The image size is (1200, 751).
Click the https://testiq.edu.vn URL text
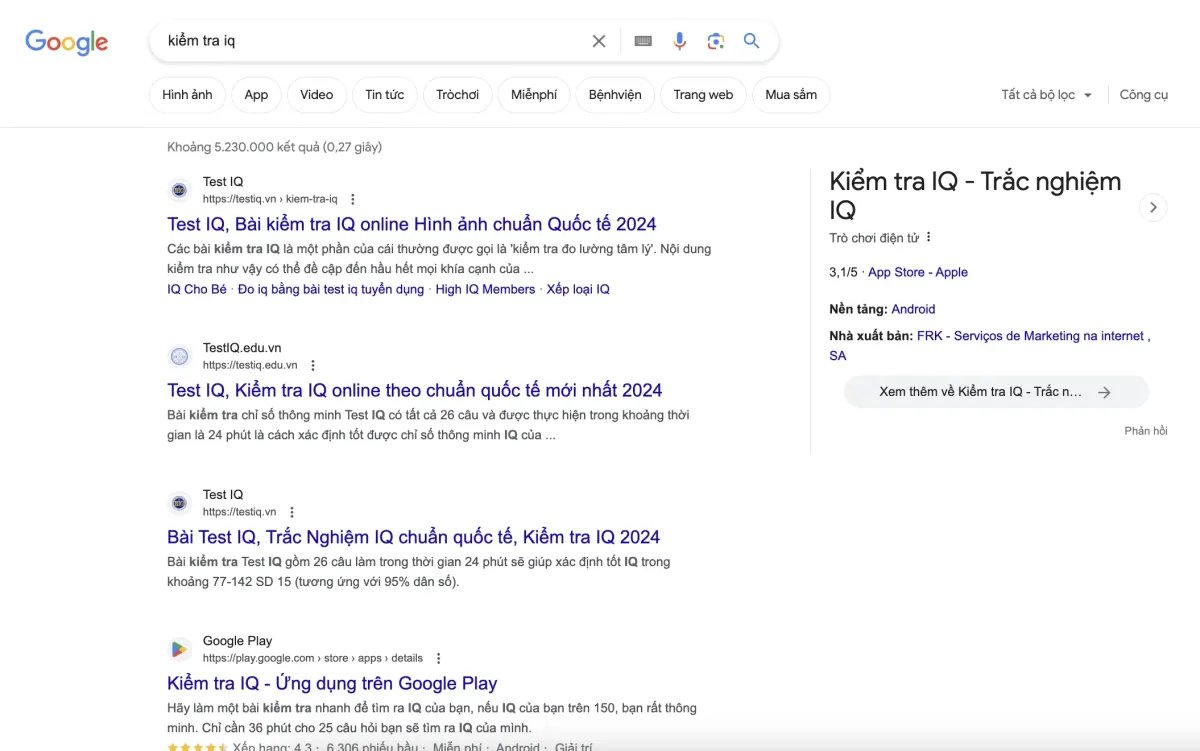coord(250,365)
